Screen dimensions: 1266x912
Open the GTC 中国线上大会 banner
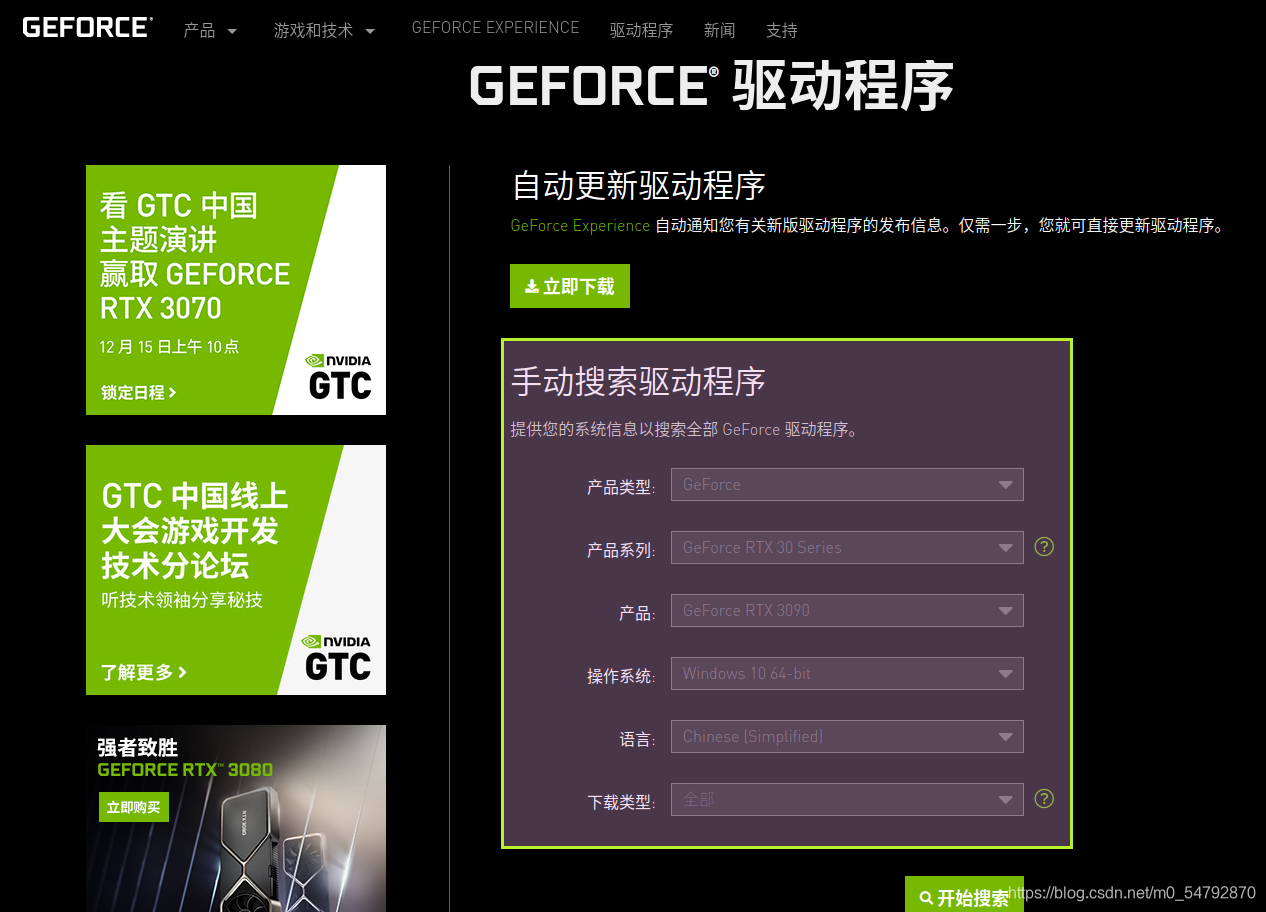236,570
